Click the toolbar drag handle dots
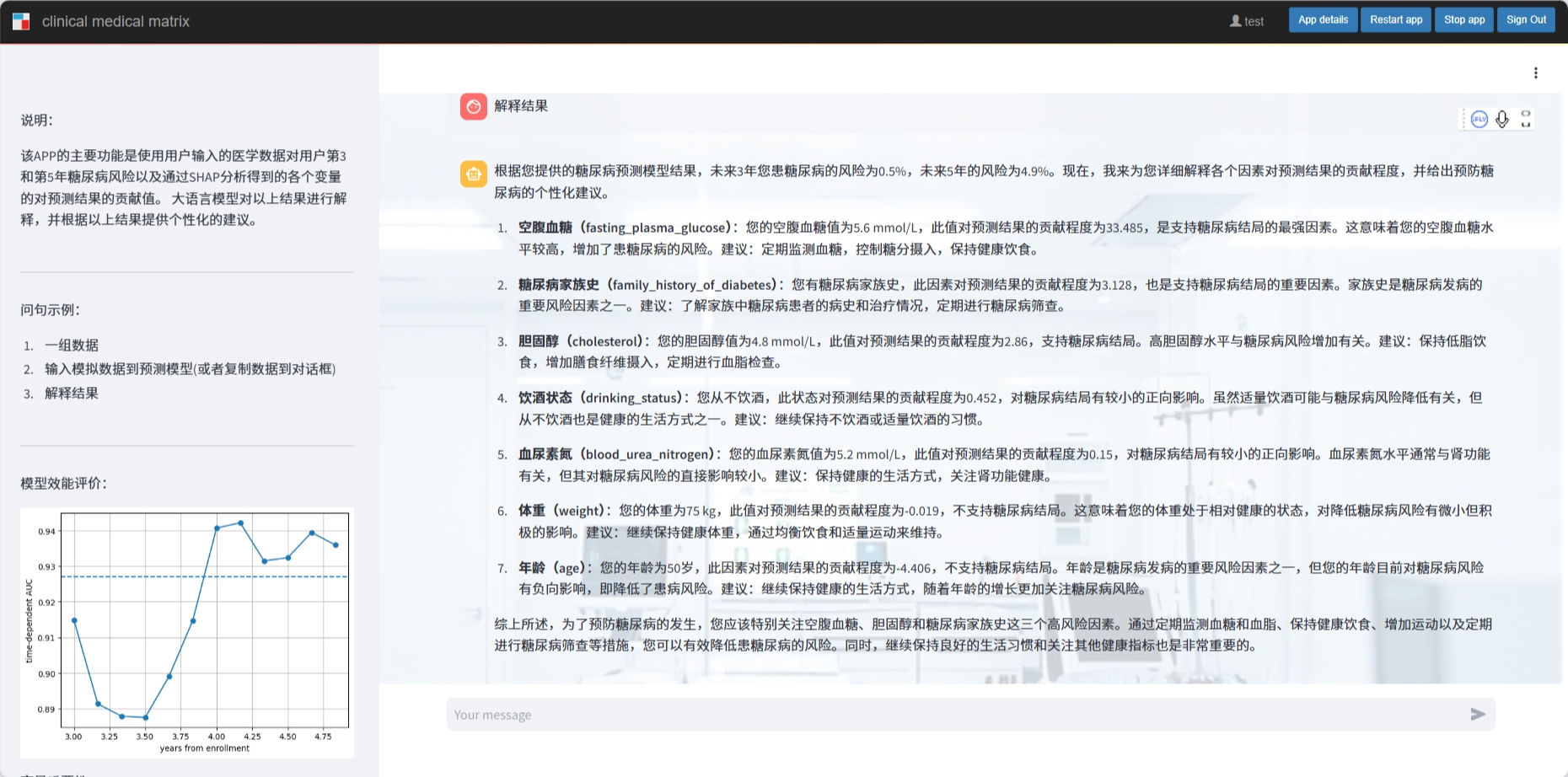 click(1464, 119)
